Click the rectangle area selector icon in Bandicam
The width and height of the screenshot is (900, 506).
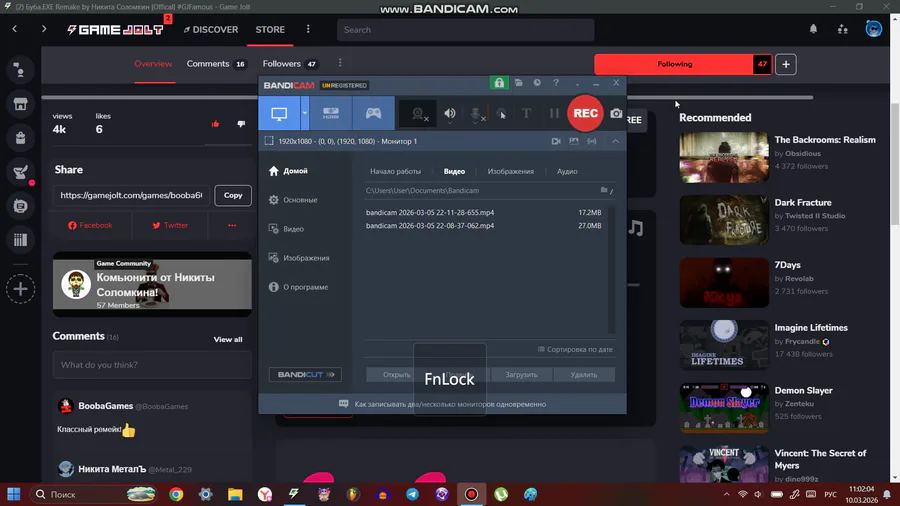point(269,141)
